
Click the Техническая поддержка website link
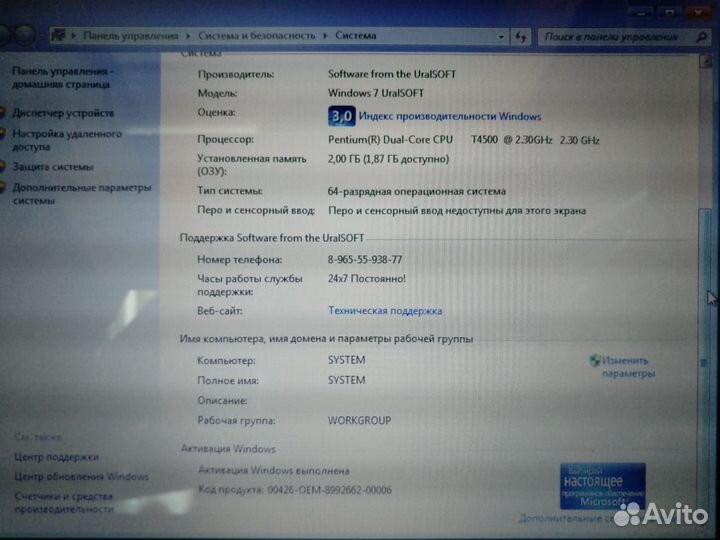click(385, 311)
